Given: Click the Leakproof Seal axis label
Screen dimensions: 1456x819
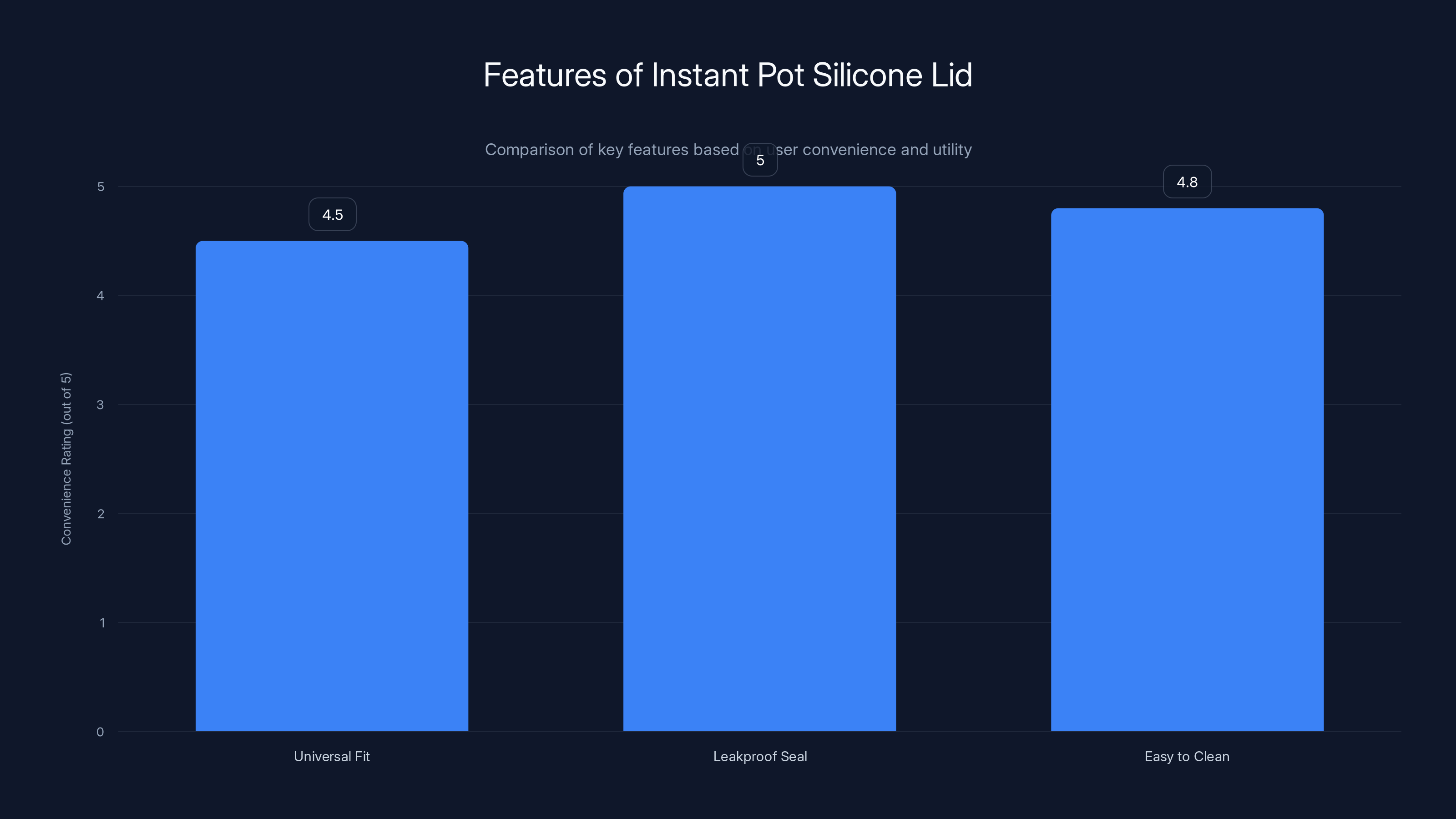Looking at the screenshot, I should click(x=760, y=756).
